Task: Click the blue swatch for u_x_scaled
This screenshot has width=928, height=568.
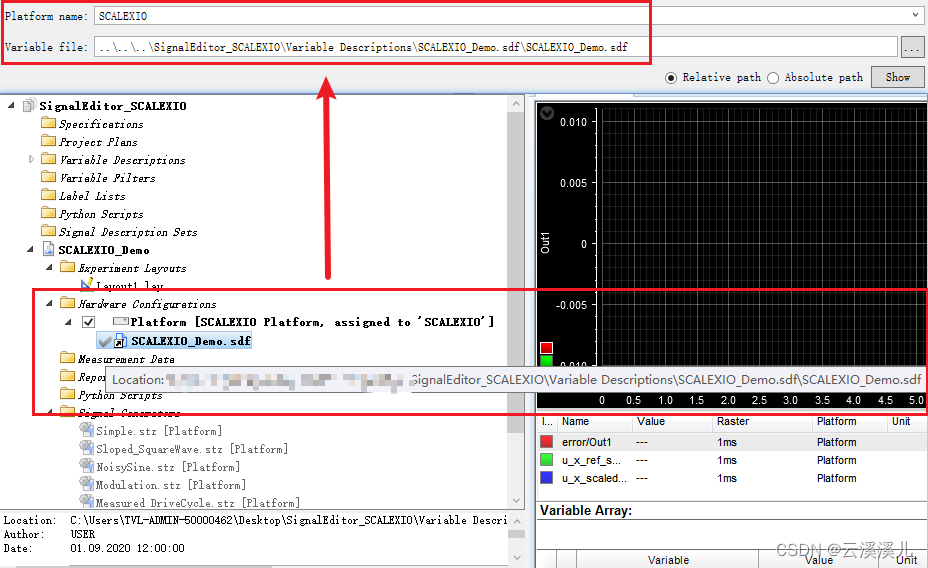Action: tap(547, 477)
